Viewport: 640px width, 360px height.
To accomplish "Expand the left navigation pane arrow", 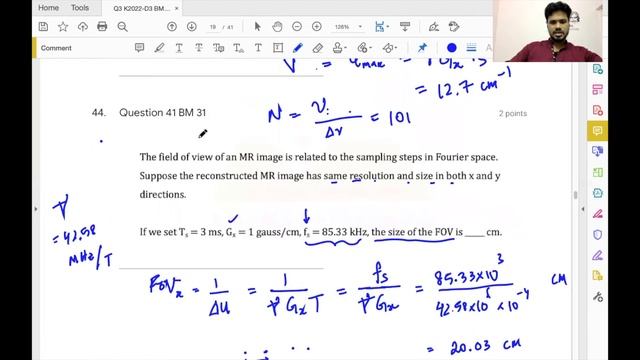I will click(x=36, y=209).
